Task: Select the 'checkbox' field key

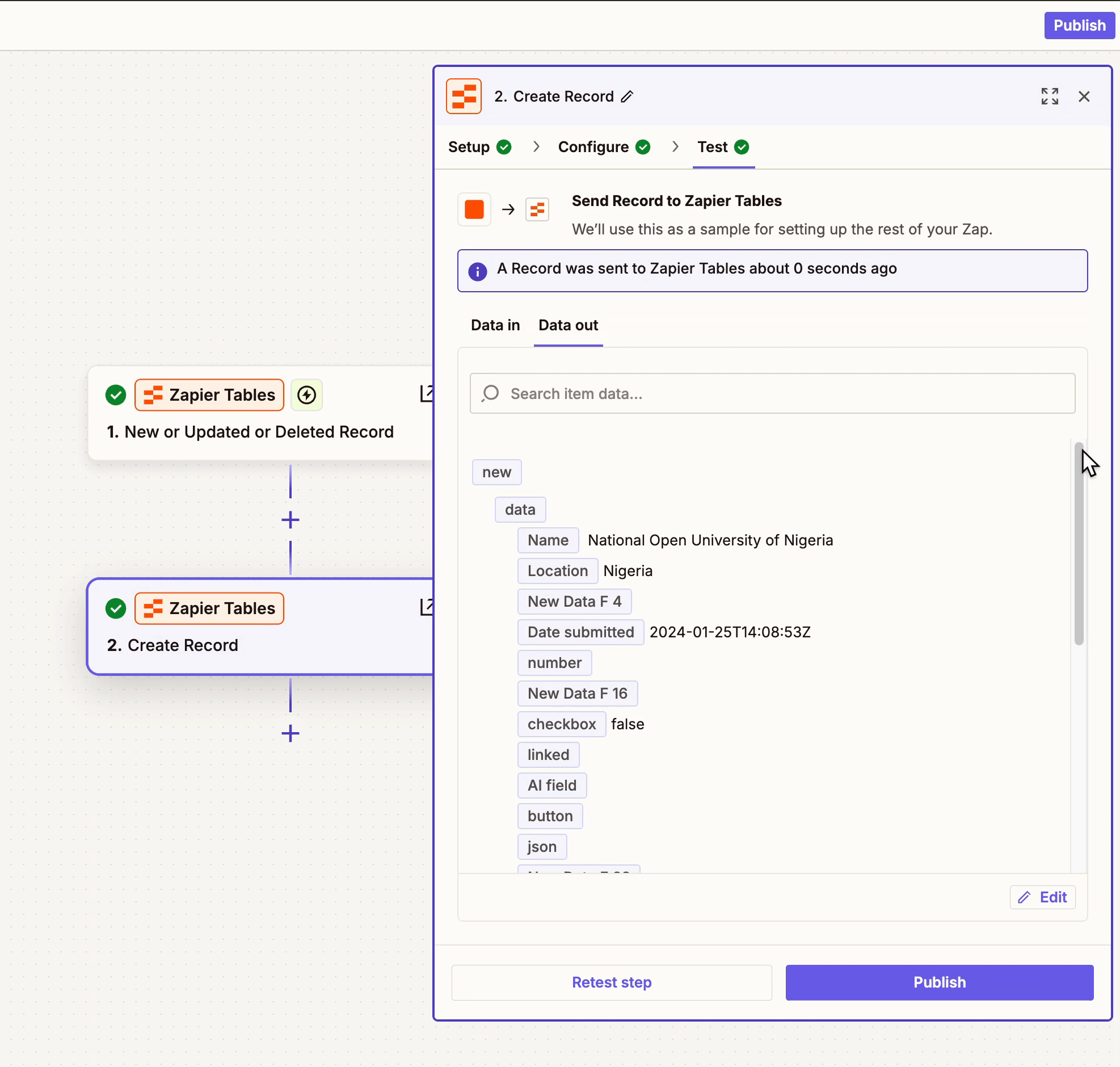Action: click(x=561, y=724)
